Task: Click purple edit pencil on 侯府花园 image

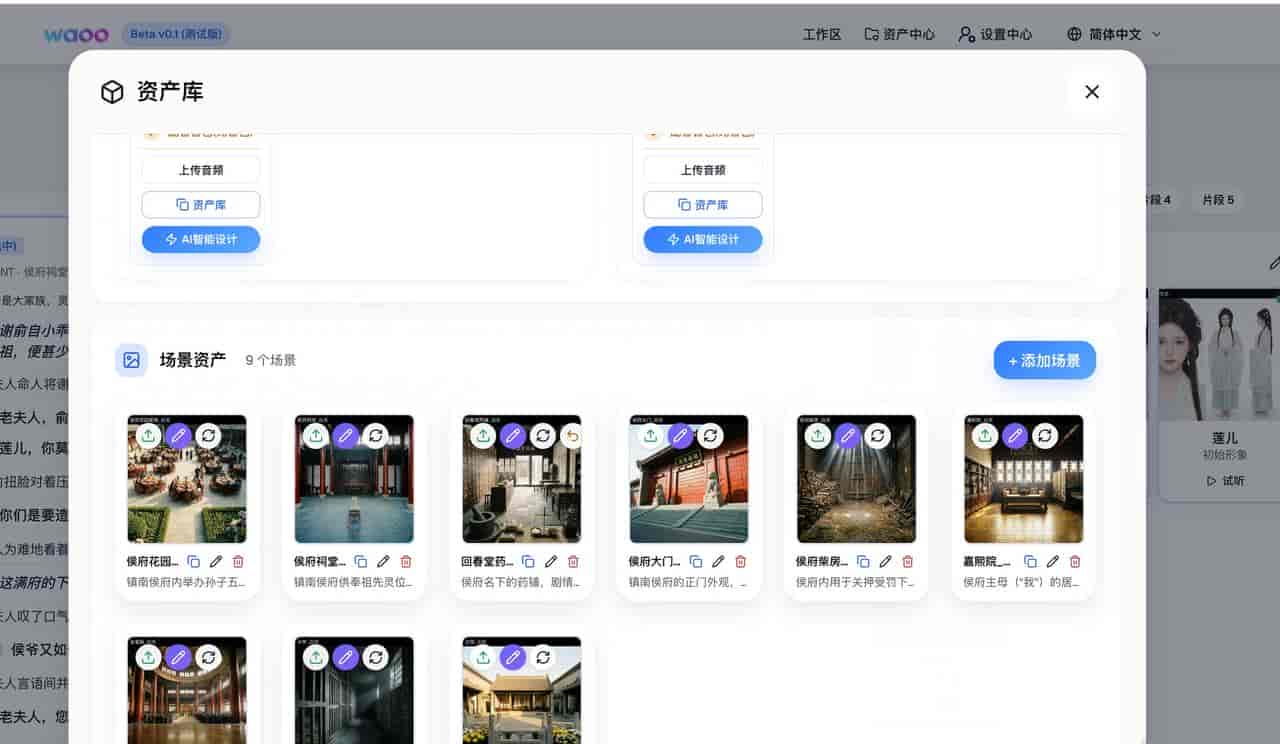Action: (x=178, y=435)
